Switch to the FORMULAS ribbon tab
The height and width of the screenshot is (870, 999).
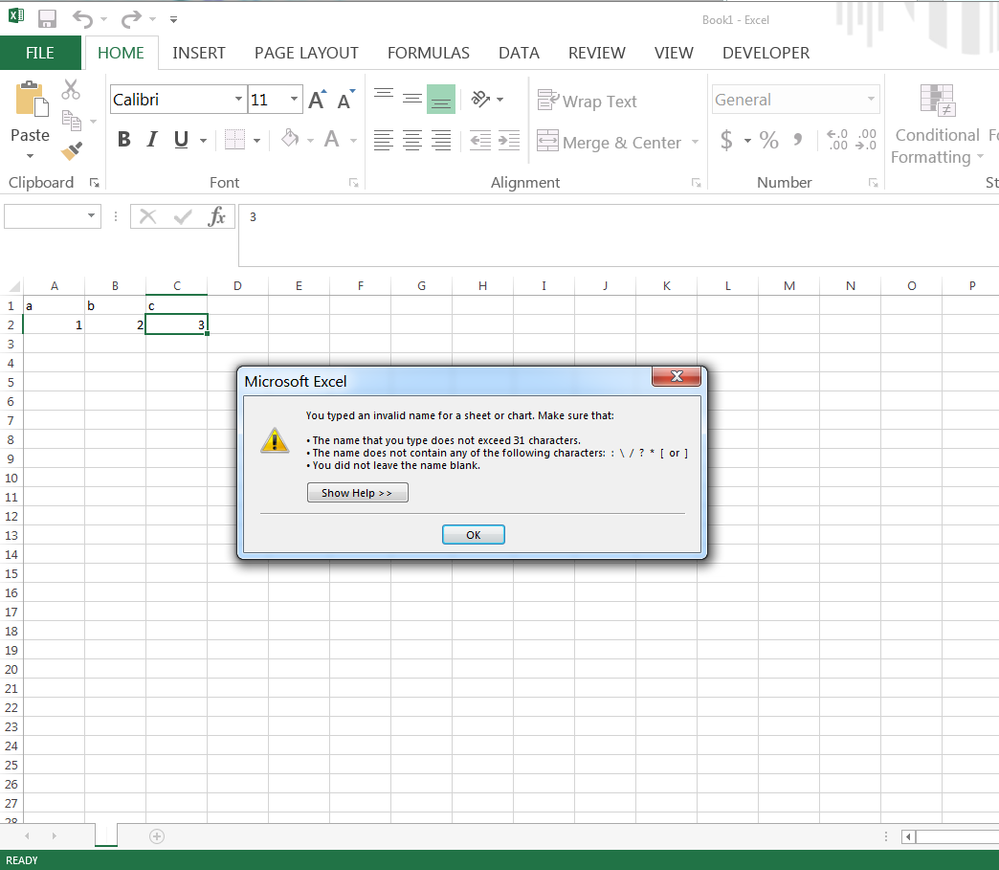[x=428, y=53]
